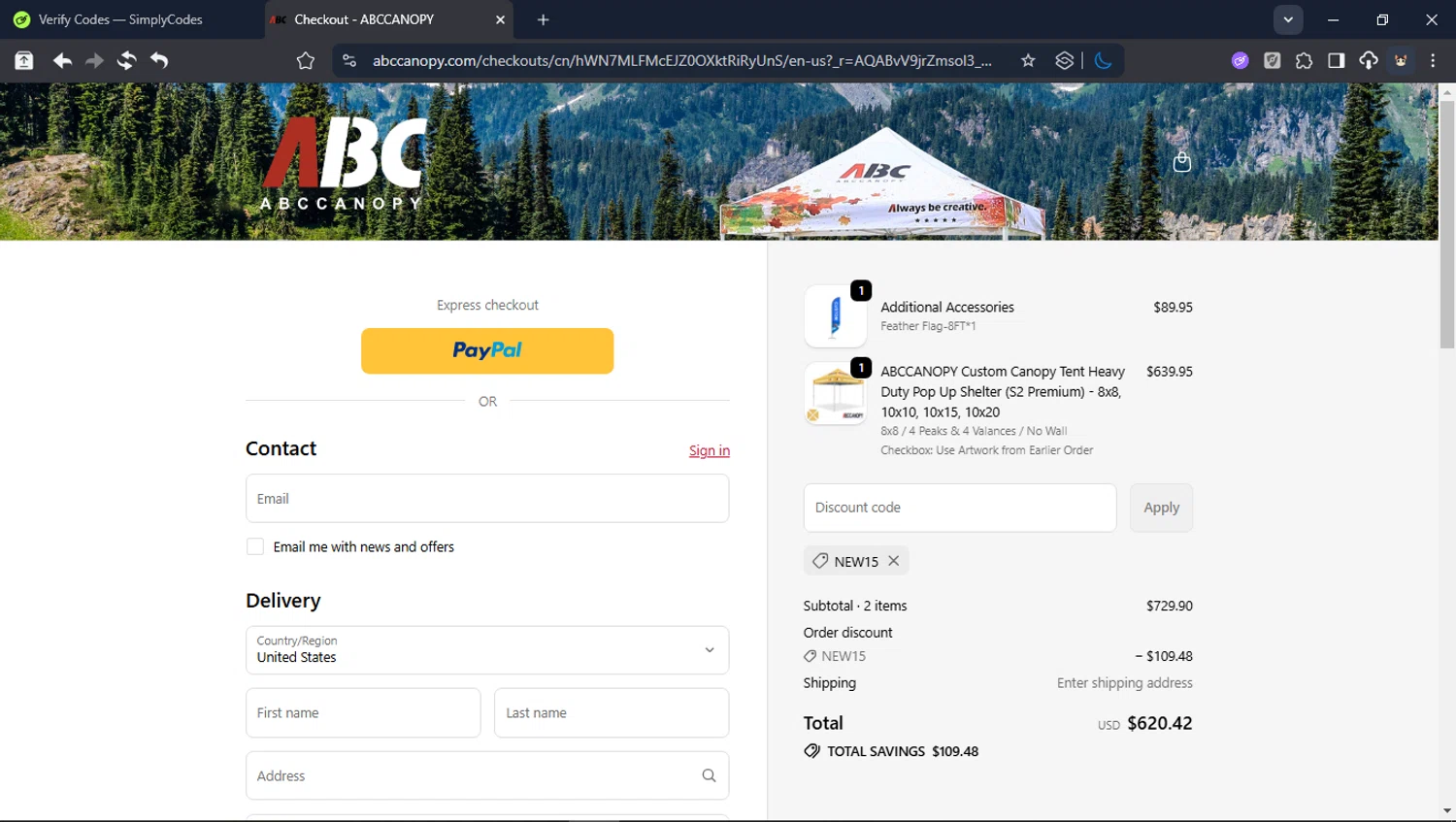This screenshot has width=1456, height=822.
Task: Click the upload box icon in toolbar
Action: pyautogui.click(x=24, y=60)
